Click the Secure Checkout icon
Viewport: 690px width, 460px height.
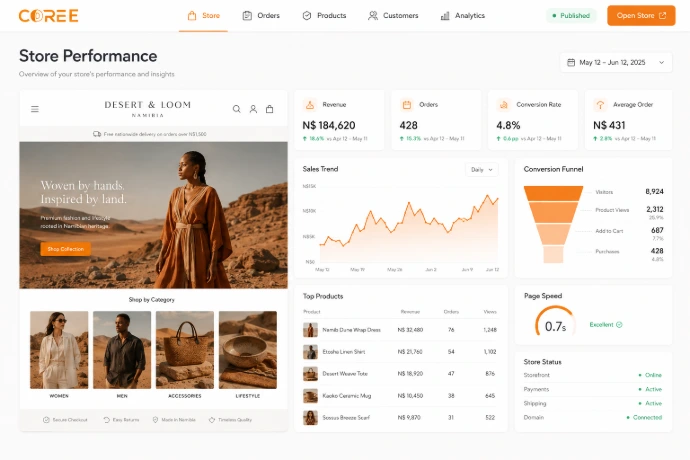(x=46, y=420)
